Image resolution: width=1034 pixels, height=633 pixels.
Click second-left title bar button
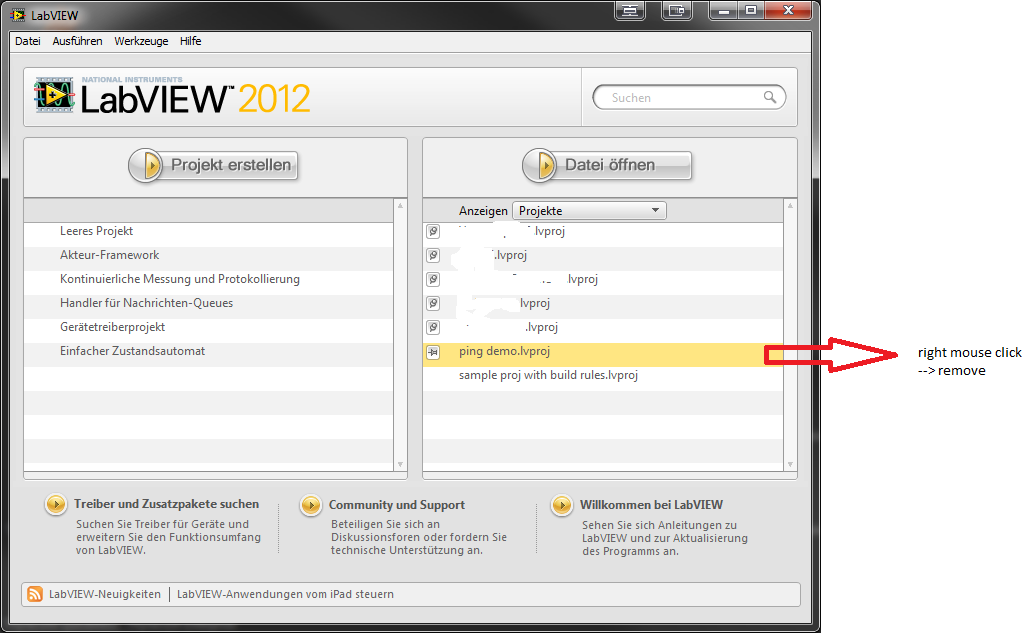click(677, 11)
